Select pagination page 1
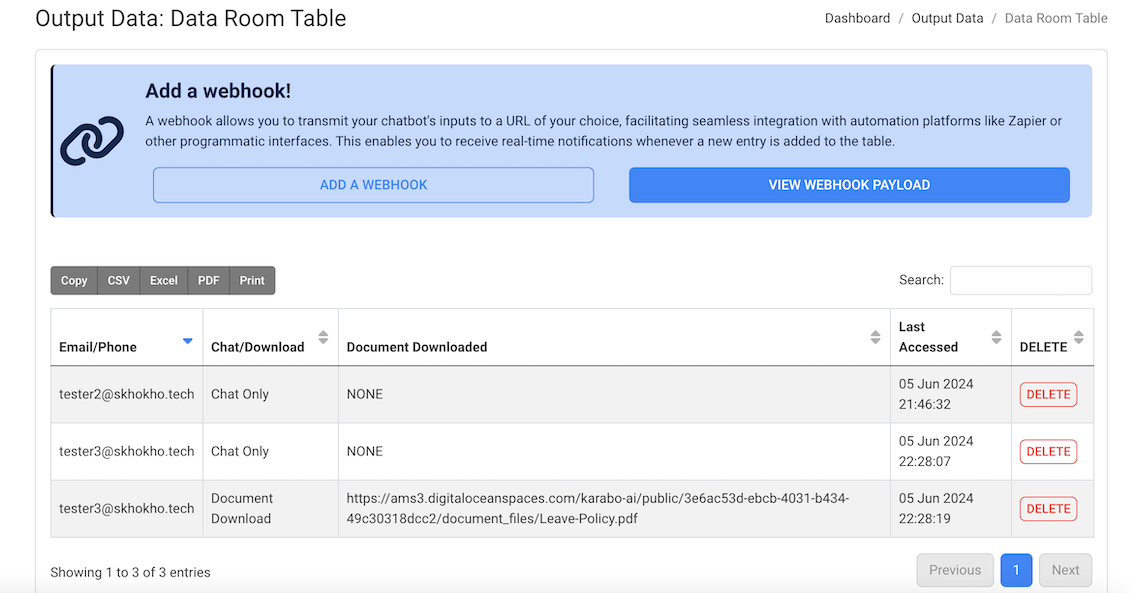1134x593 pixels. (1016, 570)
